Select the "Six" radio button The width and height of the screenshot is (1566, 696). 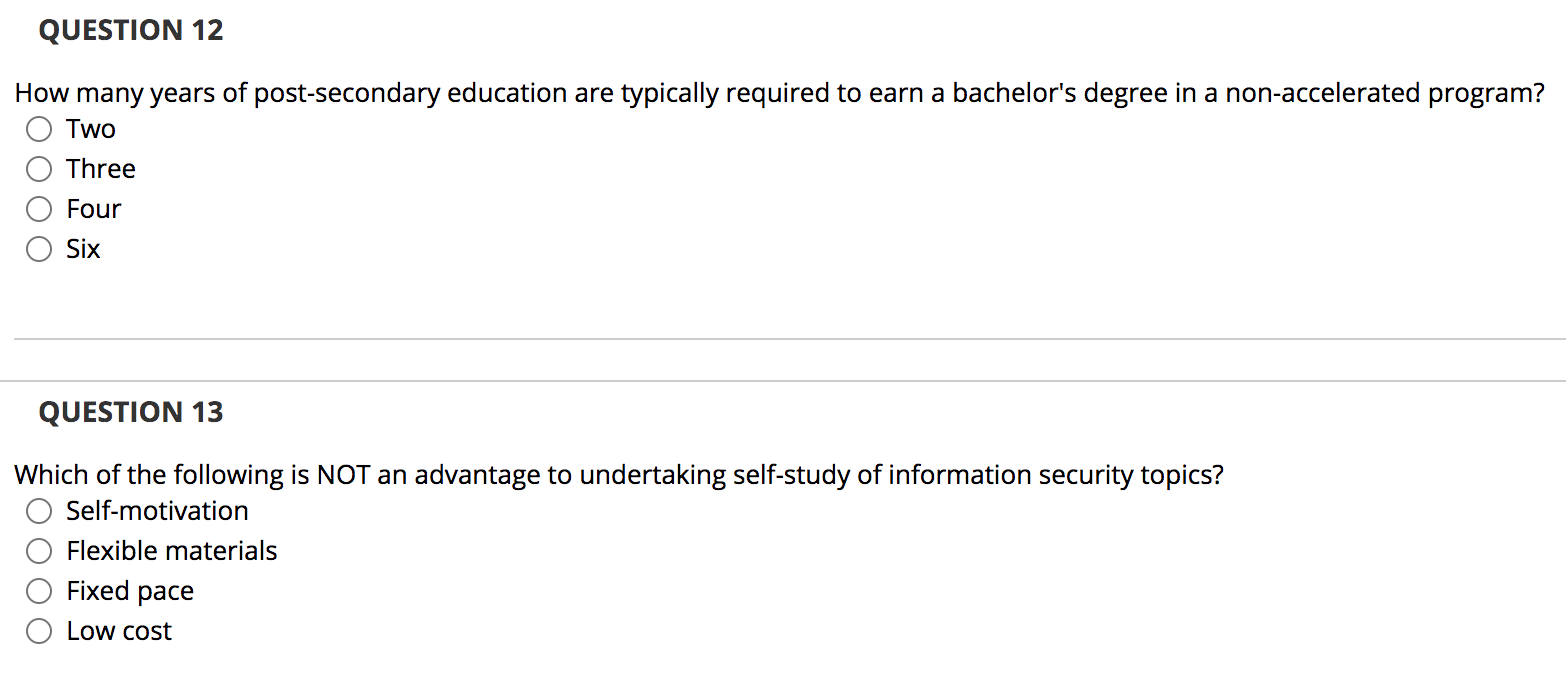pos(39,249)
